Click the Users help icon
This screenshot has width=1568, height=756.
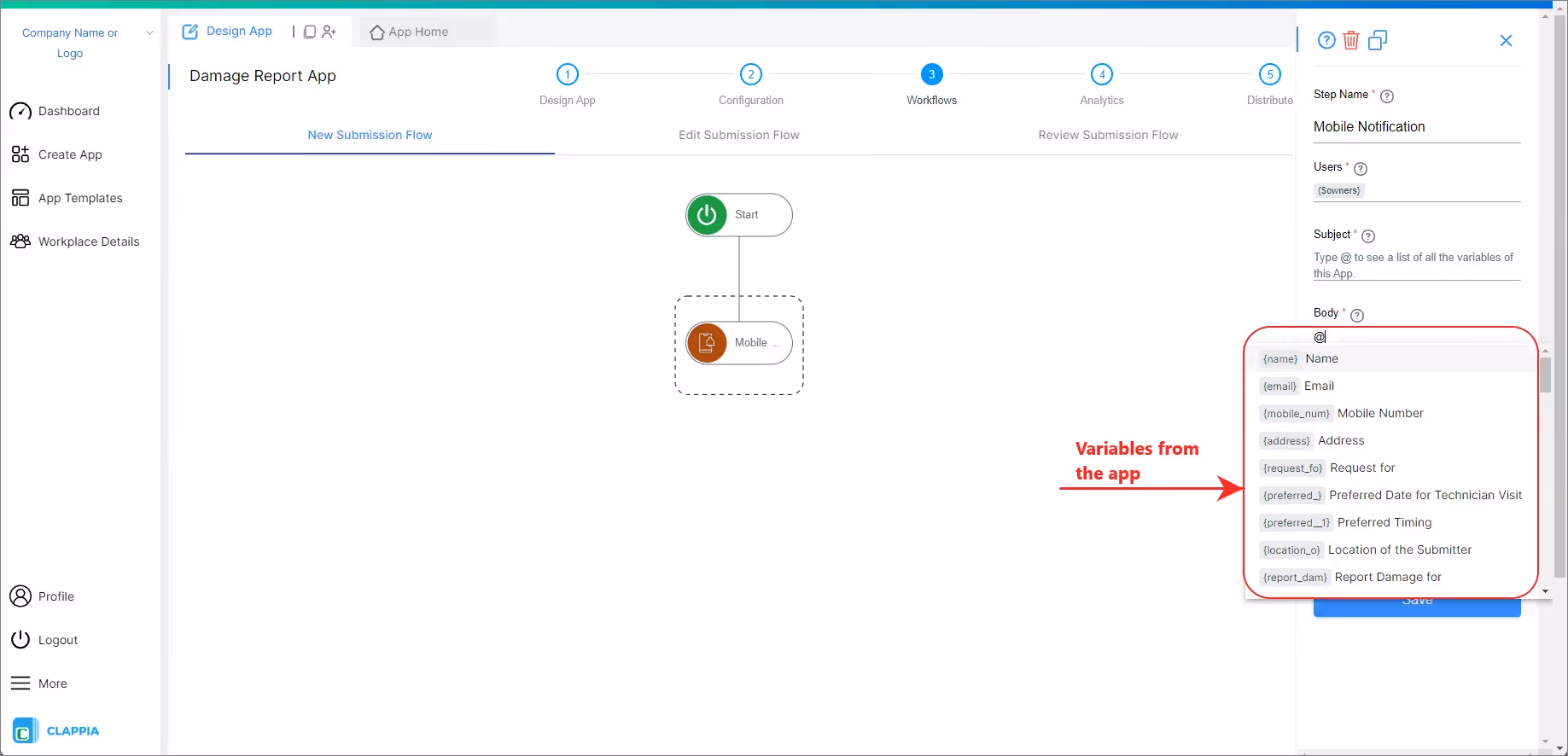pyautogui.click(x=1361, y=169)
